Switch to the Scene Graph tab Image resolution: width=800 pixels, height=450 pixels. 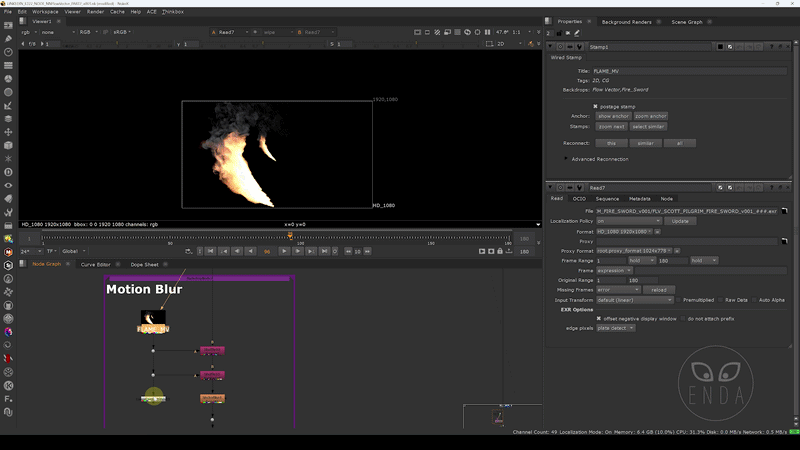tap(687, 22)
